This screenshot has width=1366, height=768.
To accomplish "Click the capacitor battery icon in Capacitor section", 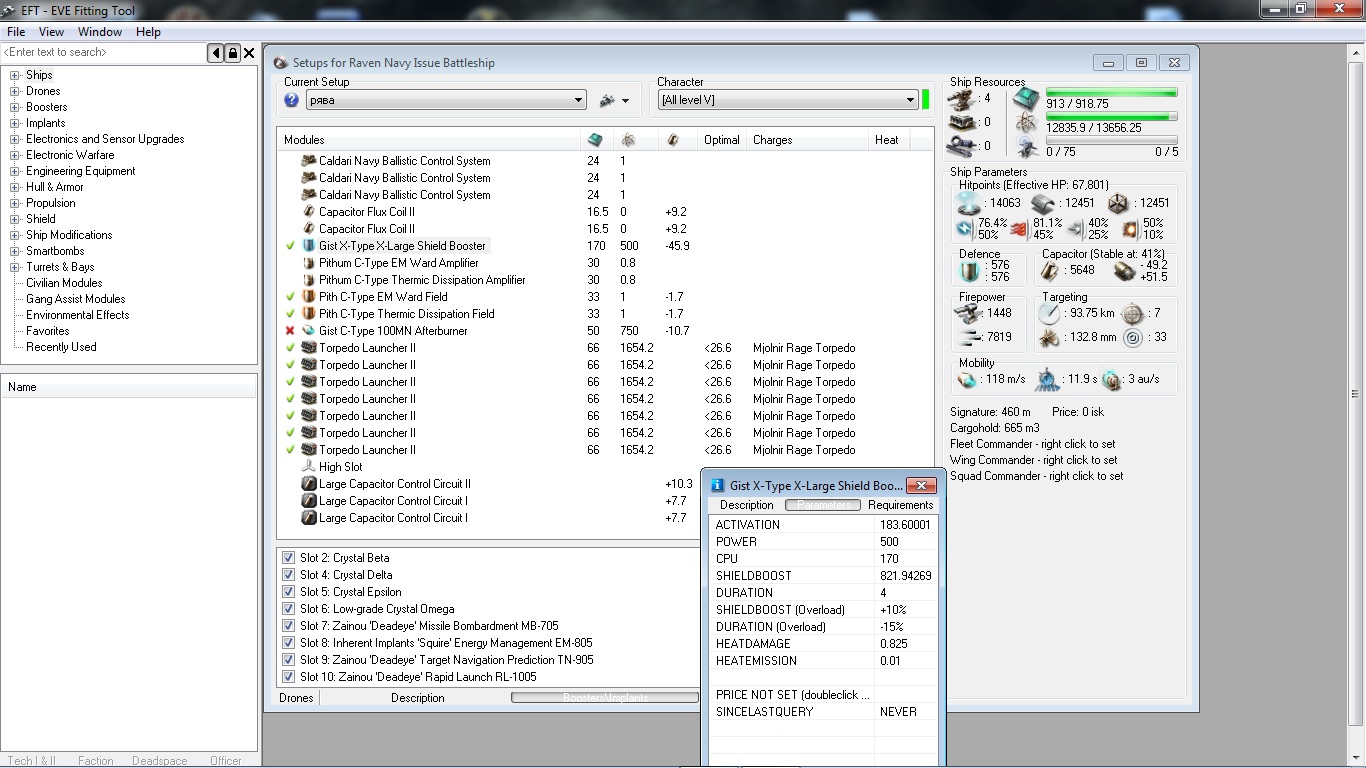I will 1050,270.
